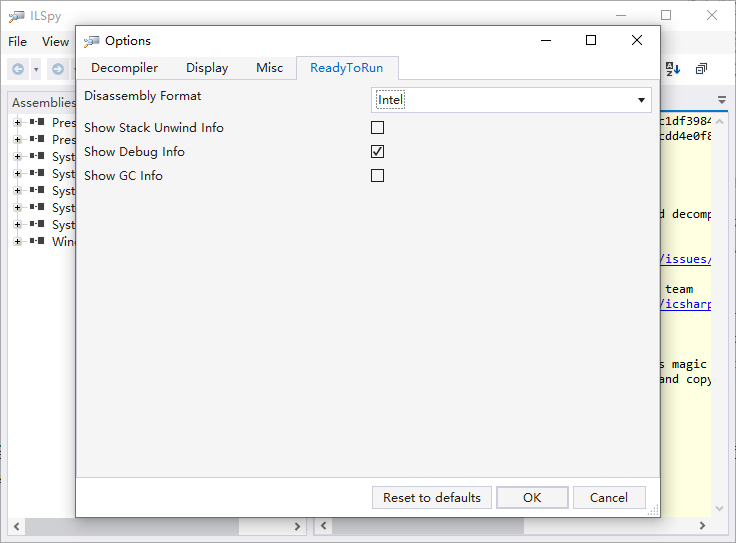This screenshot has width=736, height=543.
Task: Click the back navigation arrow icon
Action: [x=18, y=69]
